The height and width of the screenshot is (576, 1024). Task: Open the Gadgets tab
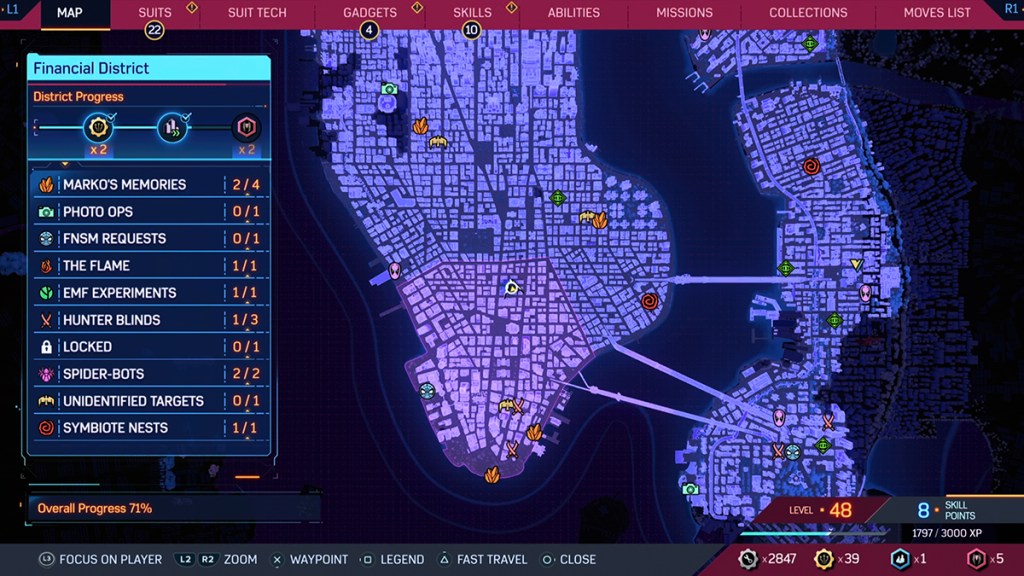[370, 12]
